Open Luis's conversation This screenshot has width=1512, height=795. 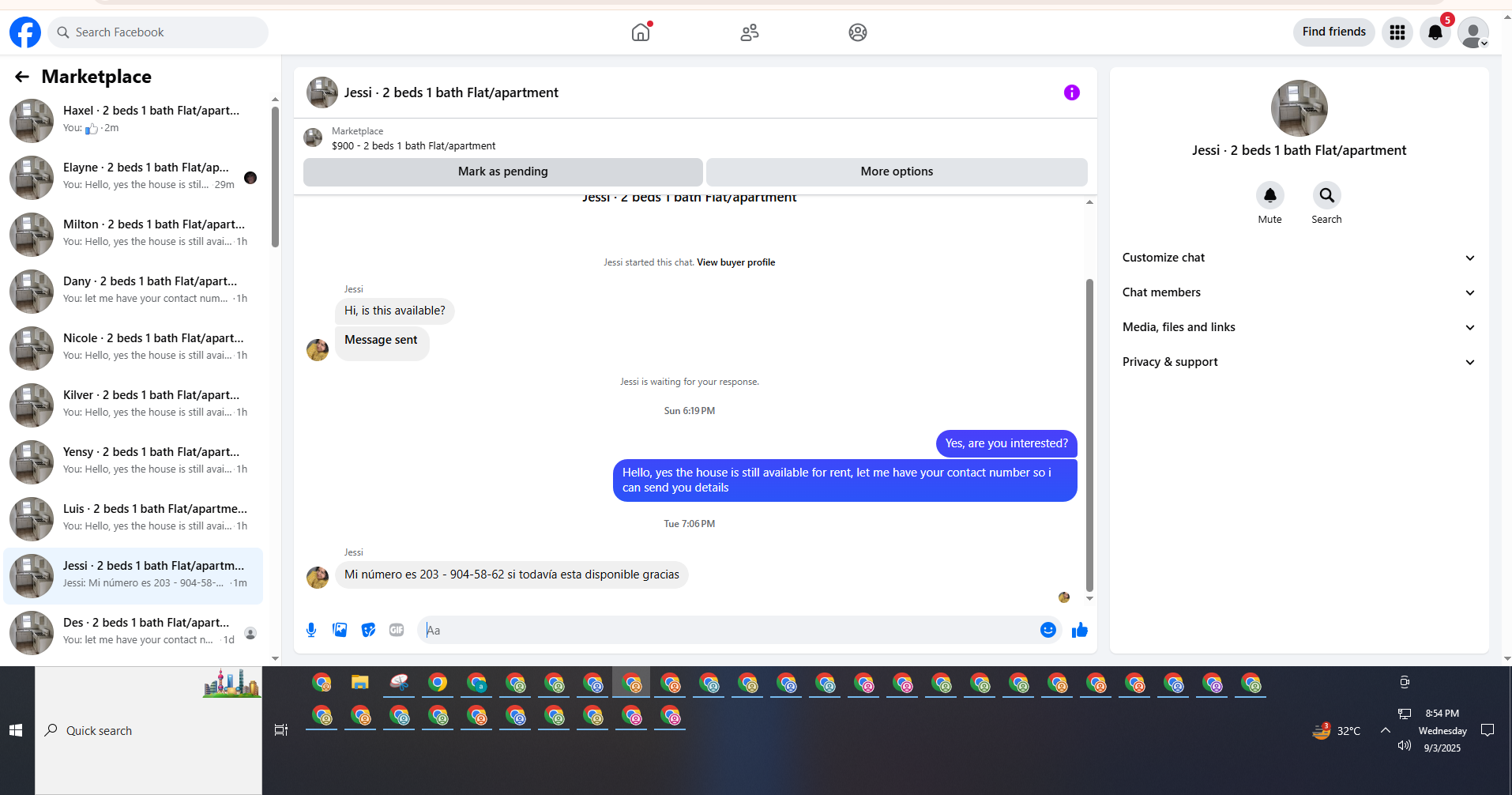click(134, 519)
